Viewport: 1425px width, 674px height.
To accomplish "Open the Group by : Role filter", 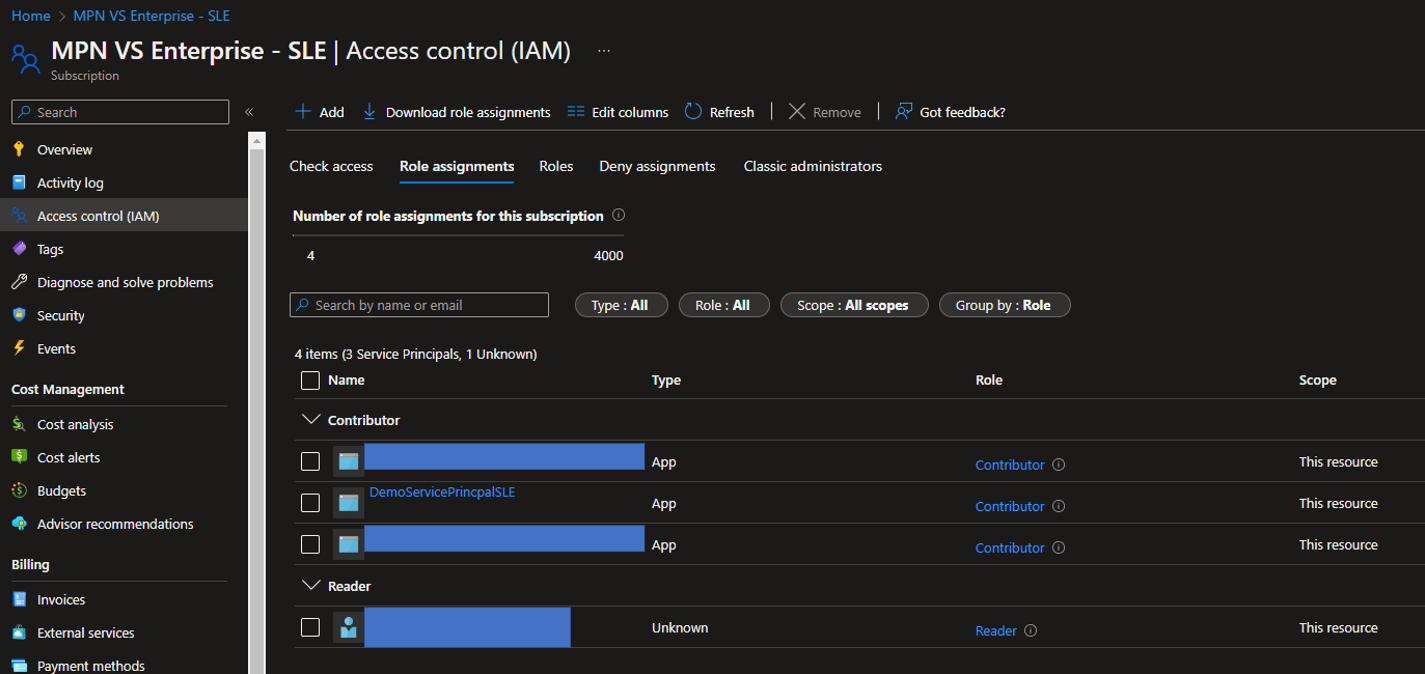I will point(1005,305).
